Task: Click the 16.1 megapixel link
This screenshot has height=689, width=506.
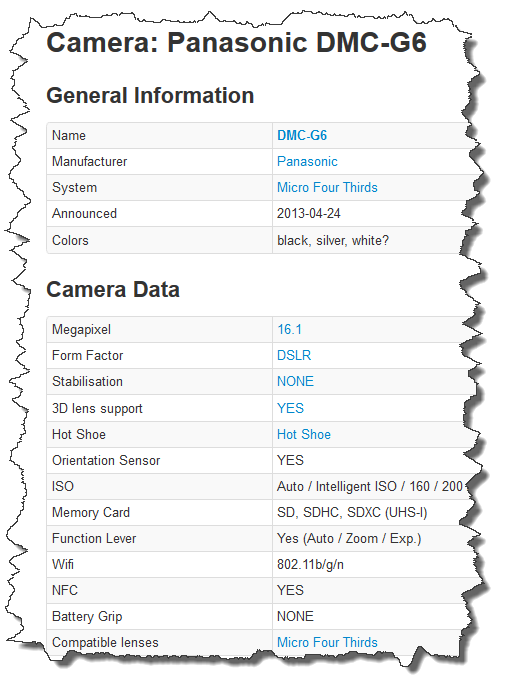Action: [x=289, y=329]
